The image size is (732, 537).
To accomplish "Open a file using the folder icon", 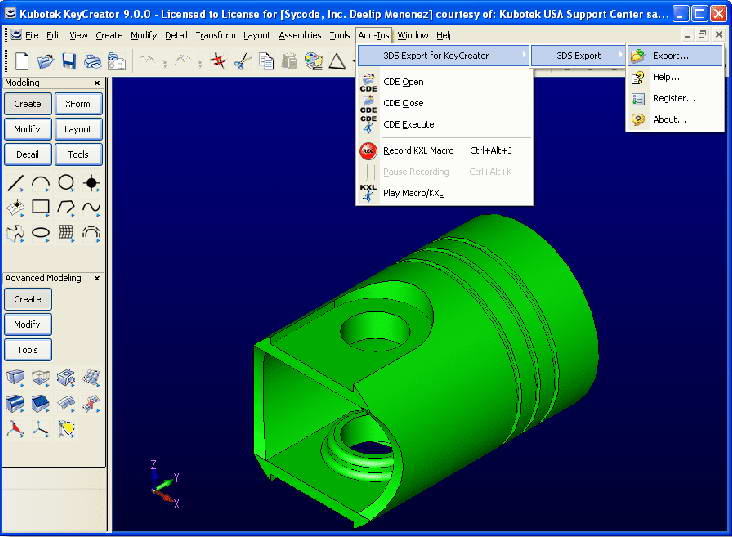I will pyautogui.click(x=45, y=61).
